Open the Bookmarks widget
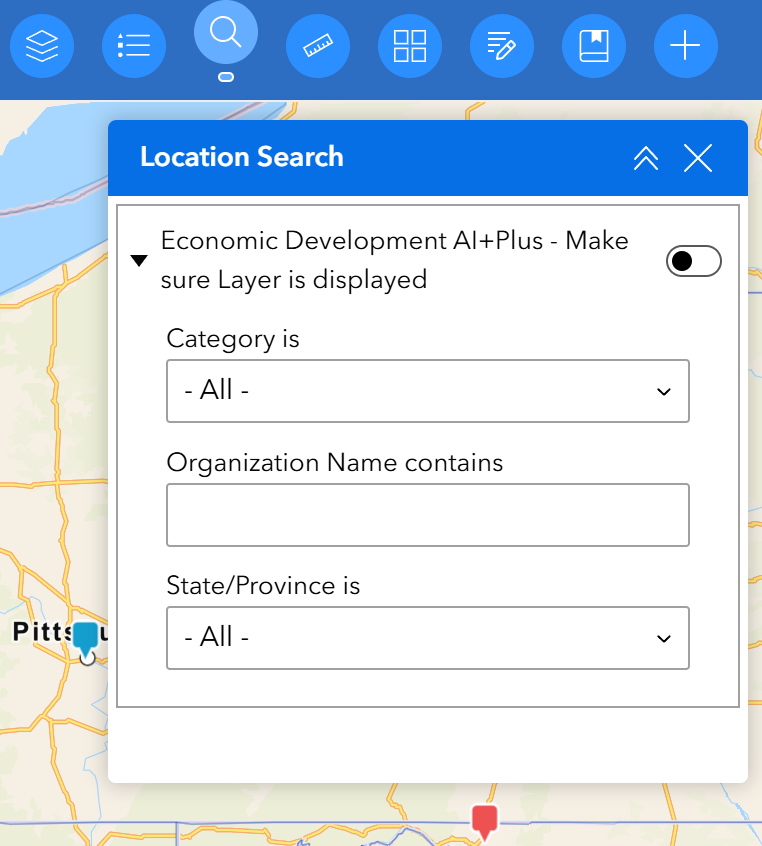 coord(594,46)
